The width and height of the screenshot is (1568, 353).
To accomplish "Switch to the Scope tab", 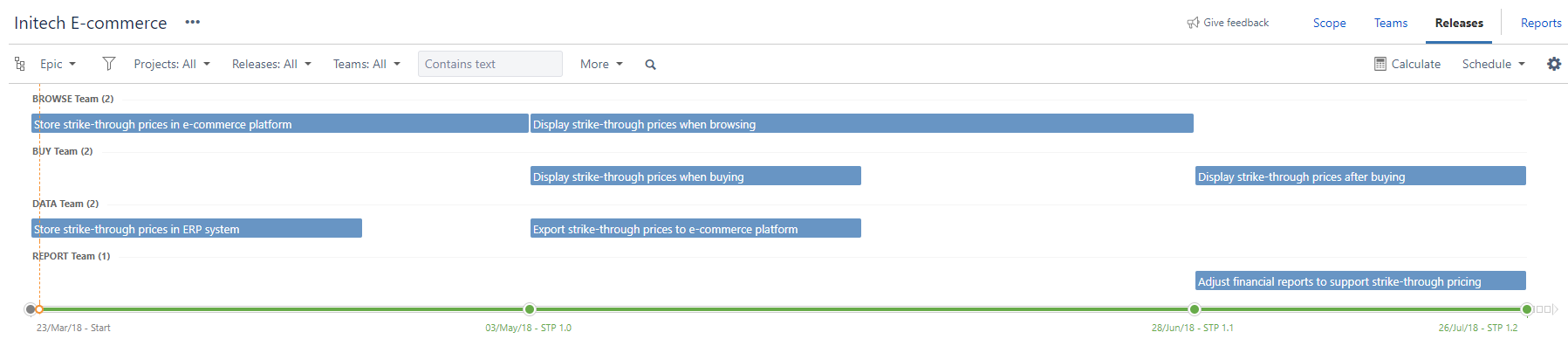I will (1329, 24).
